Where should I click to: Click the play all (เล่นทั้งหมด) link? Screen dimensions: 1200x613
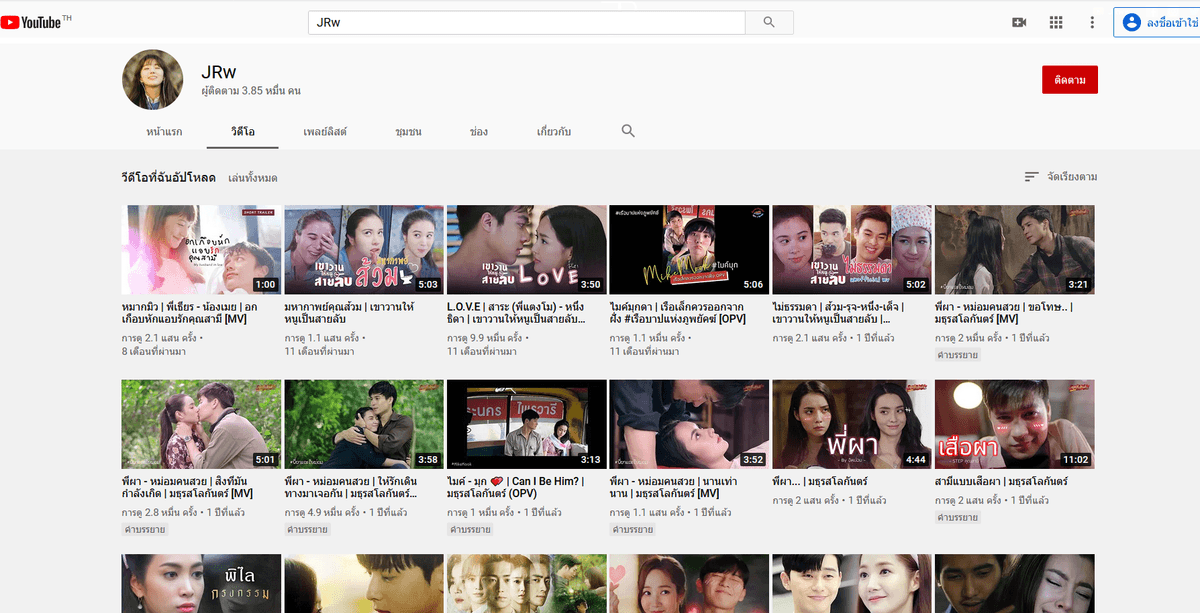[x=253, y=178]
